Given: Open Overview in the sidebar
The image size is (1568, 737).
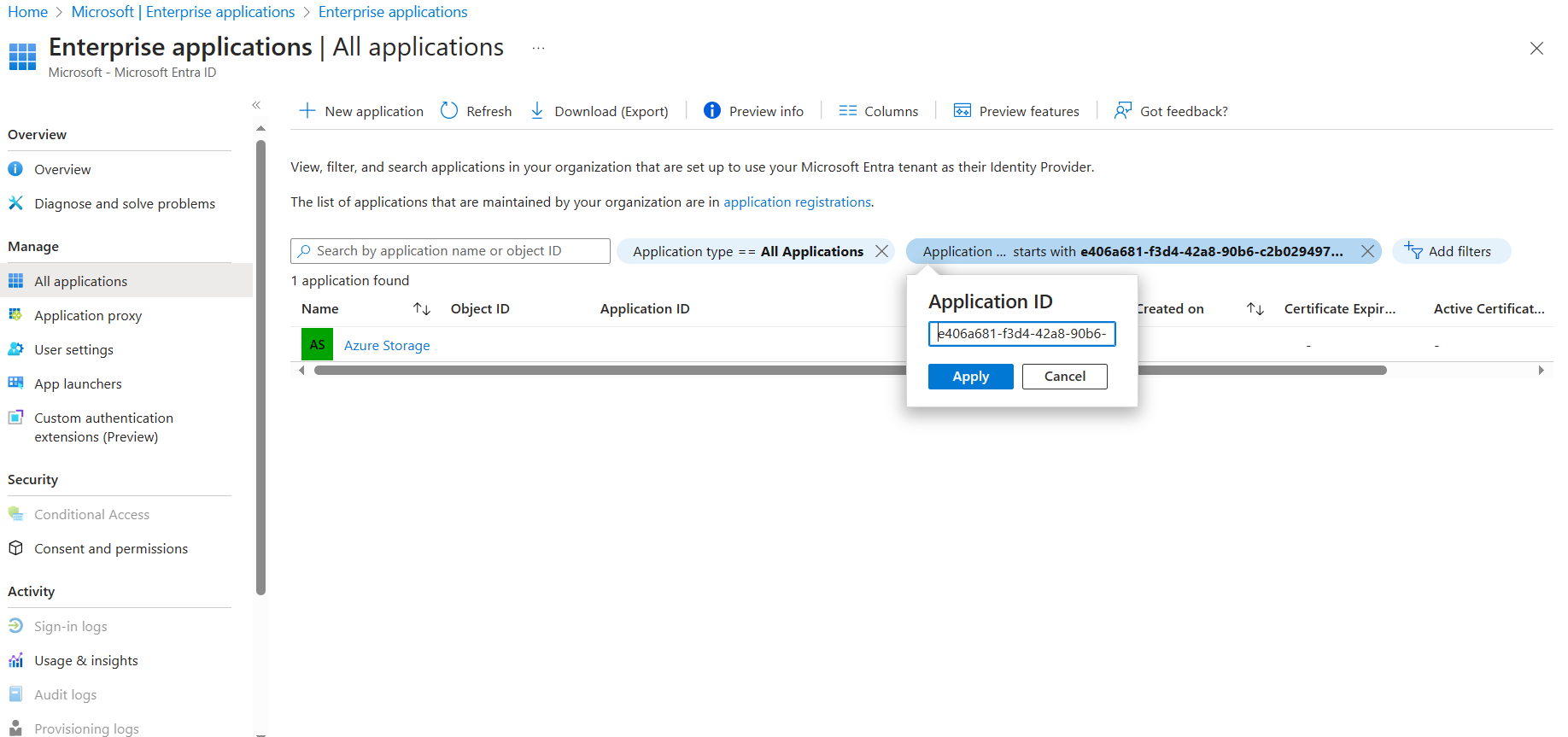Looking at the screenshot, I should point(62,169).
